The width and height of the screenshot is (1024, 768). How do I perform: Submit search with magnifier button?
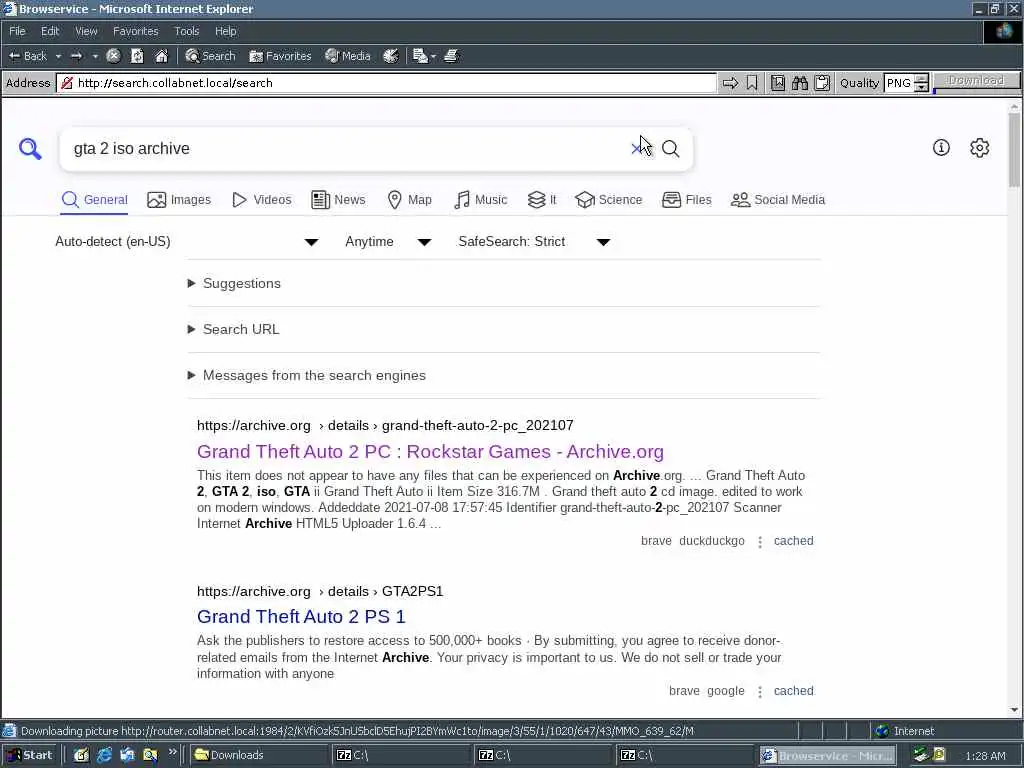671,149
